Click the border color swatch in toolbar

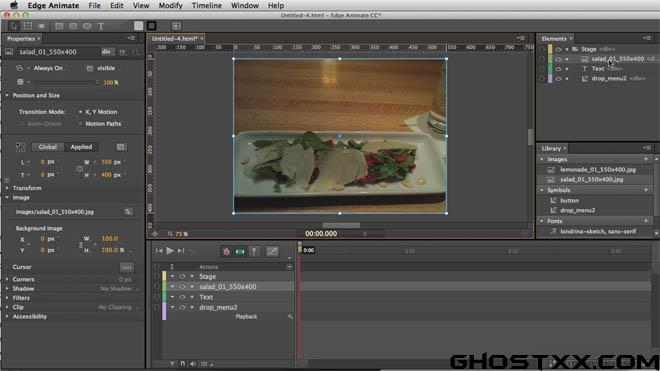click(152, 26)
